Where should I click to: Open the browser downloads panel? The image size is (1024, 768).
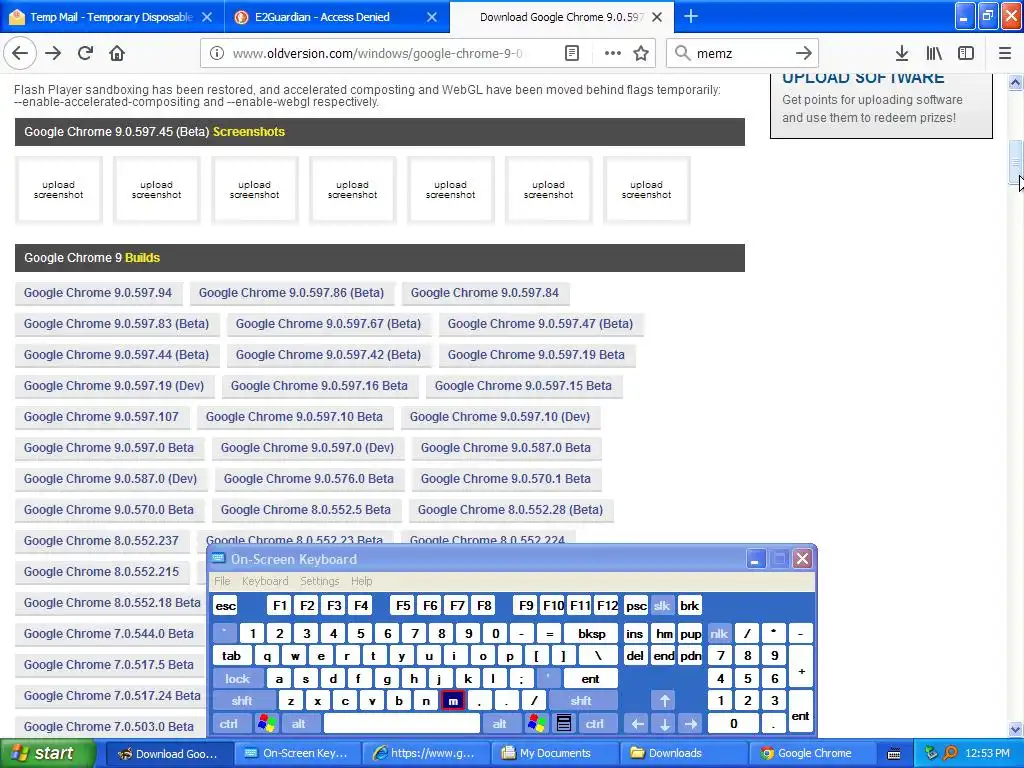[x=901, y=54]
